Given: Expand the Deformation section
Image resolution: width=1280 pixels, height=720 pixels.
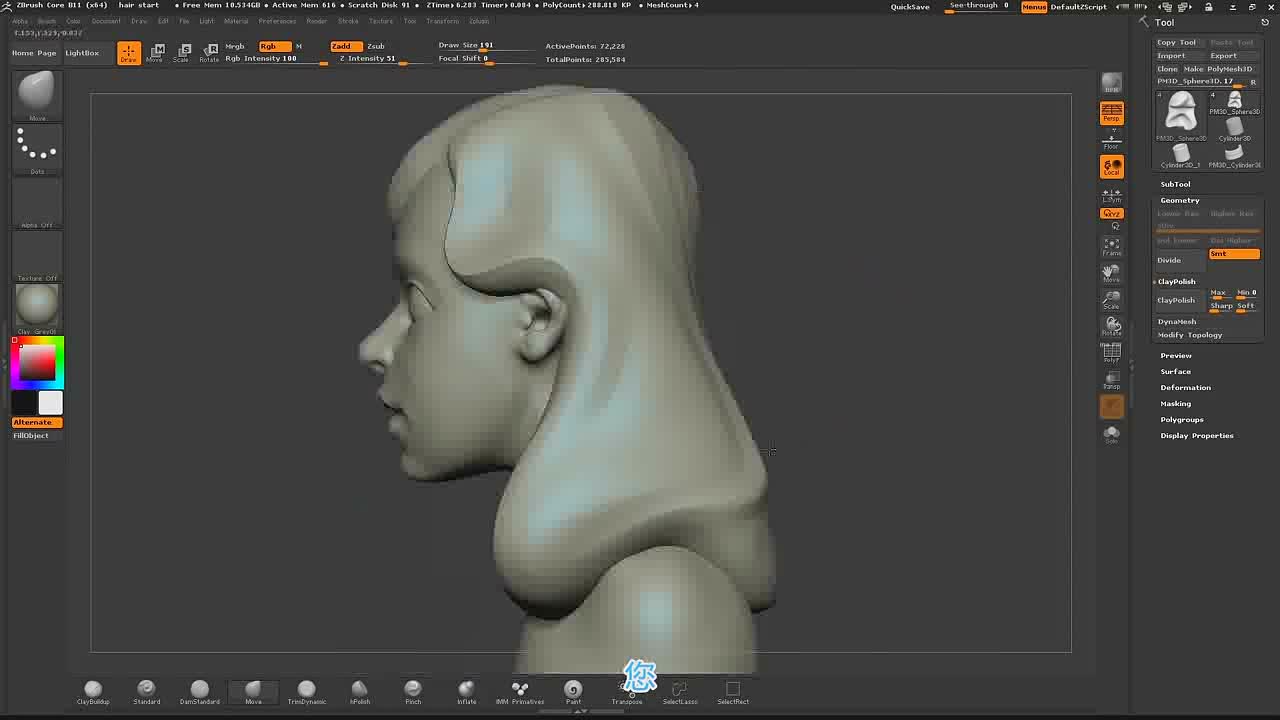Looking at the screenshot, I should pos(1185,387).
